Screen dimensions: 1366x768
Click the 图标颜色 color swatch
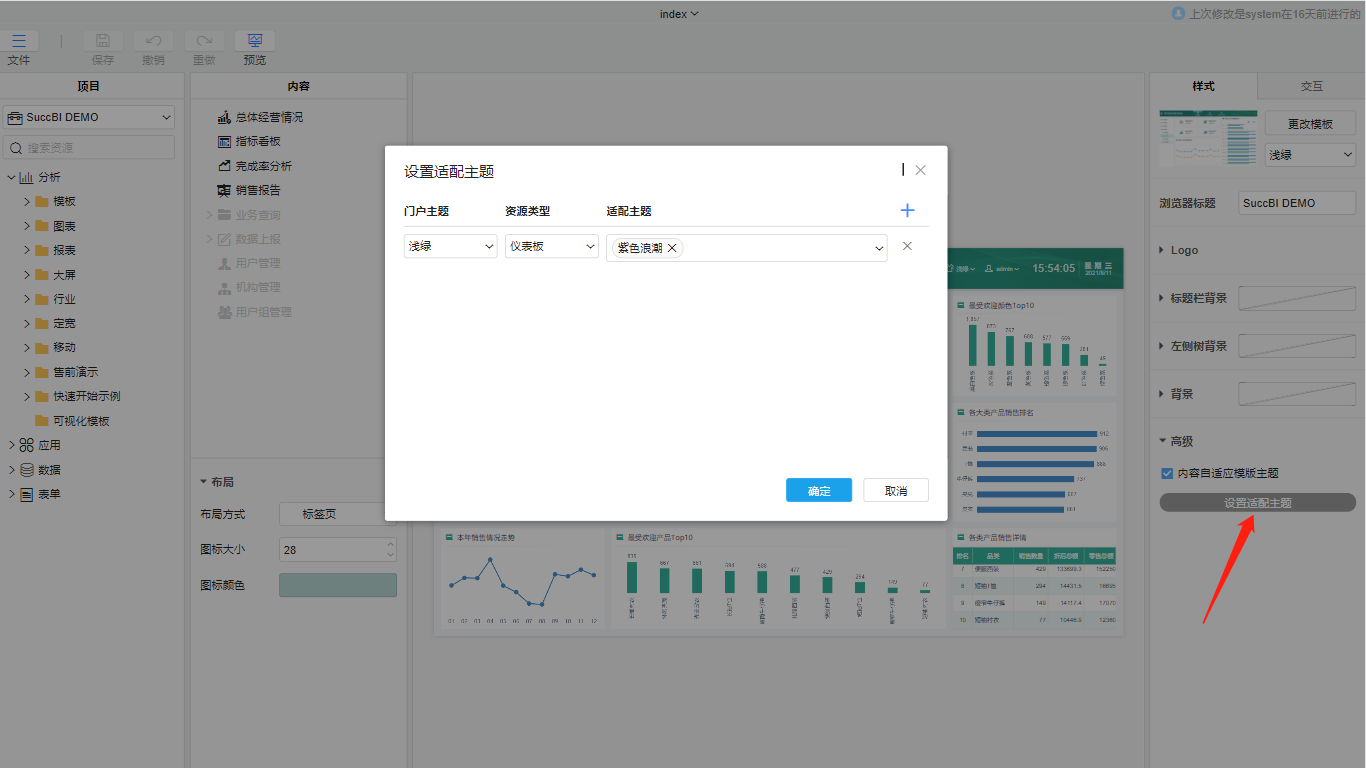[x=337, y=585]
